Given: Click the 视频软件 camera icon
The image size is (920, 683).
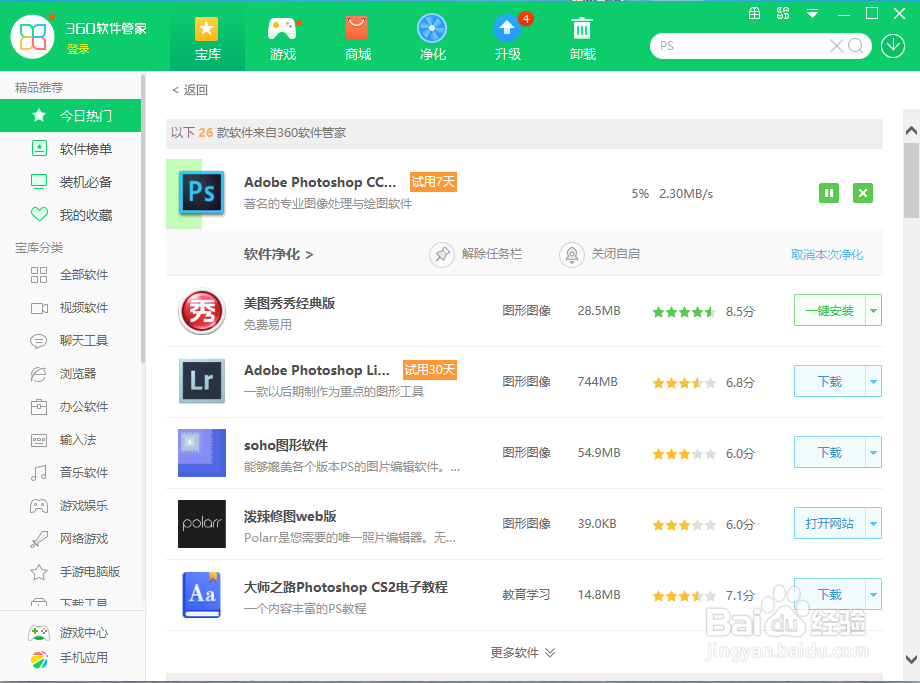Looking at the screenshot, I should (39, 308).
